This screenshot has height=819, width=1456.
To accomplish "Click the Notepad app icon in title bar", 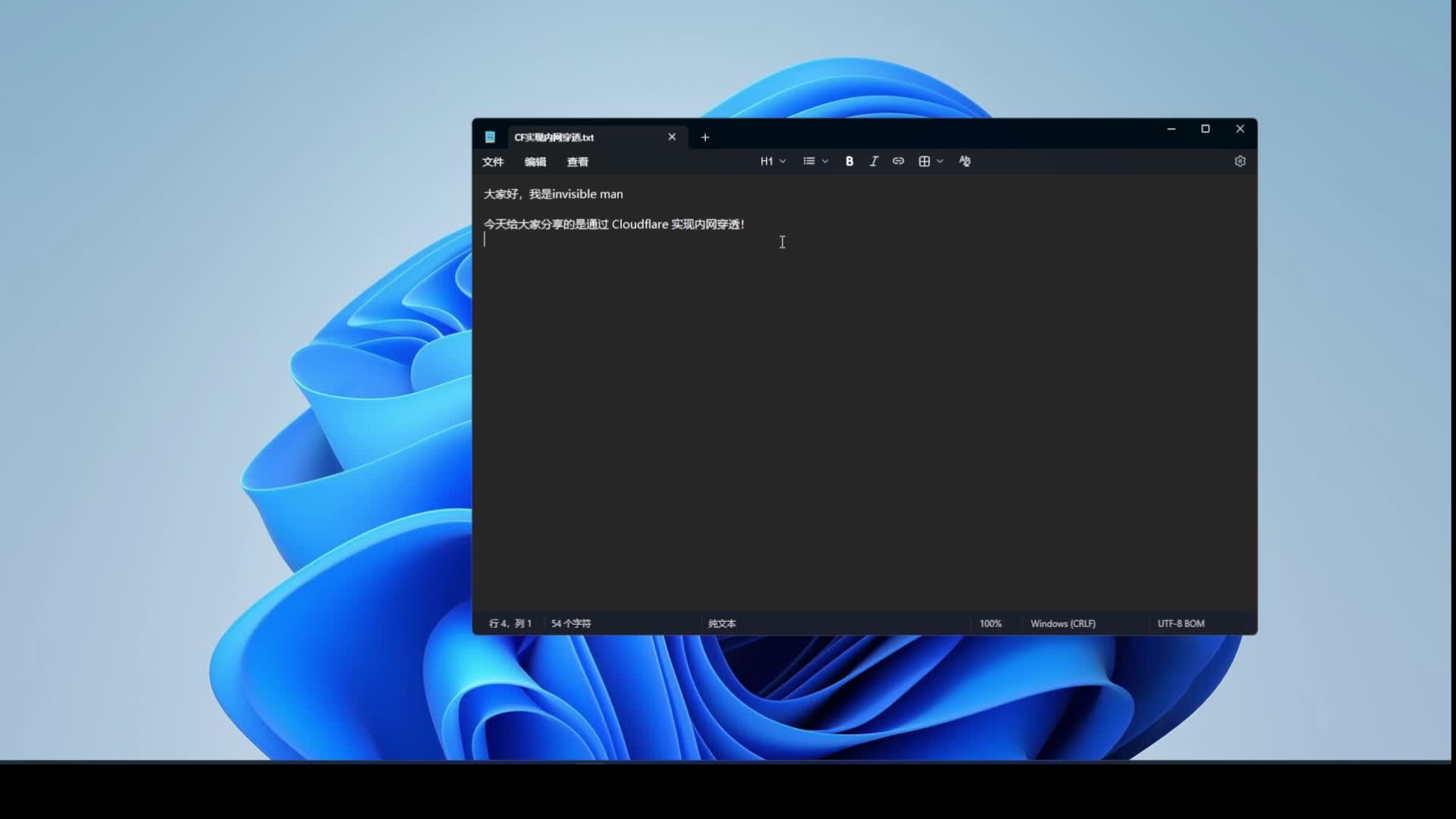I will pos(490,137).
